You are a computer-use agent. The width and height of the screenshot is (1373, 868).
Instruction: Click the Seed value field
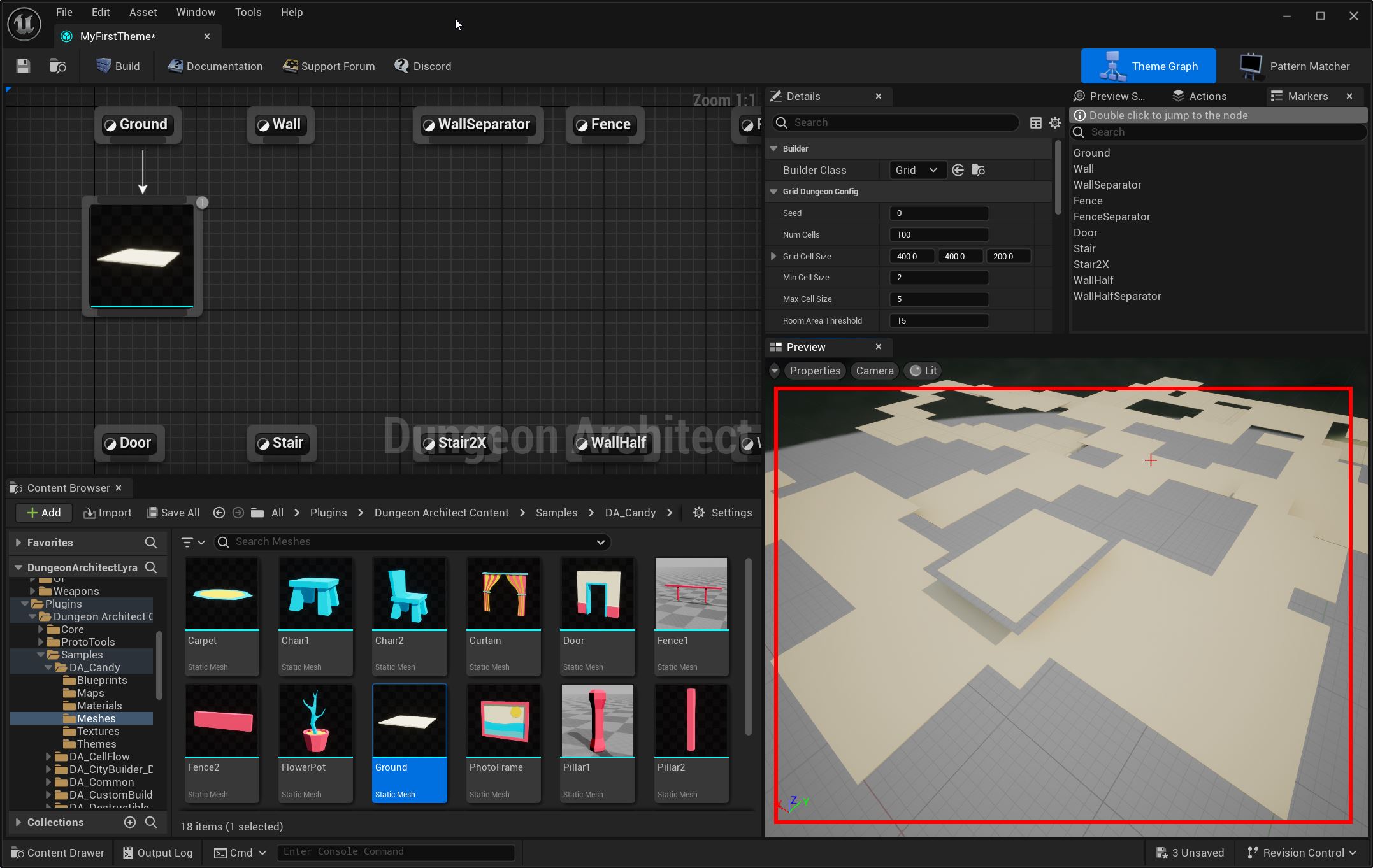[x=939, y=213]
